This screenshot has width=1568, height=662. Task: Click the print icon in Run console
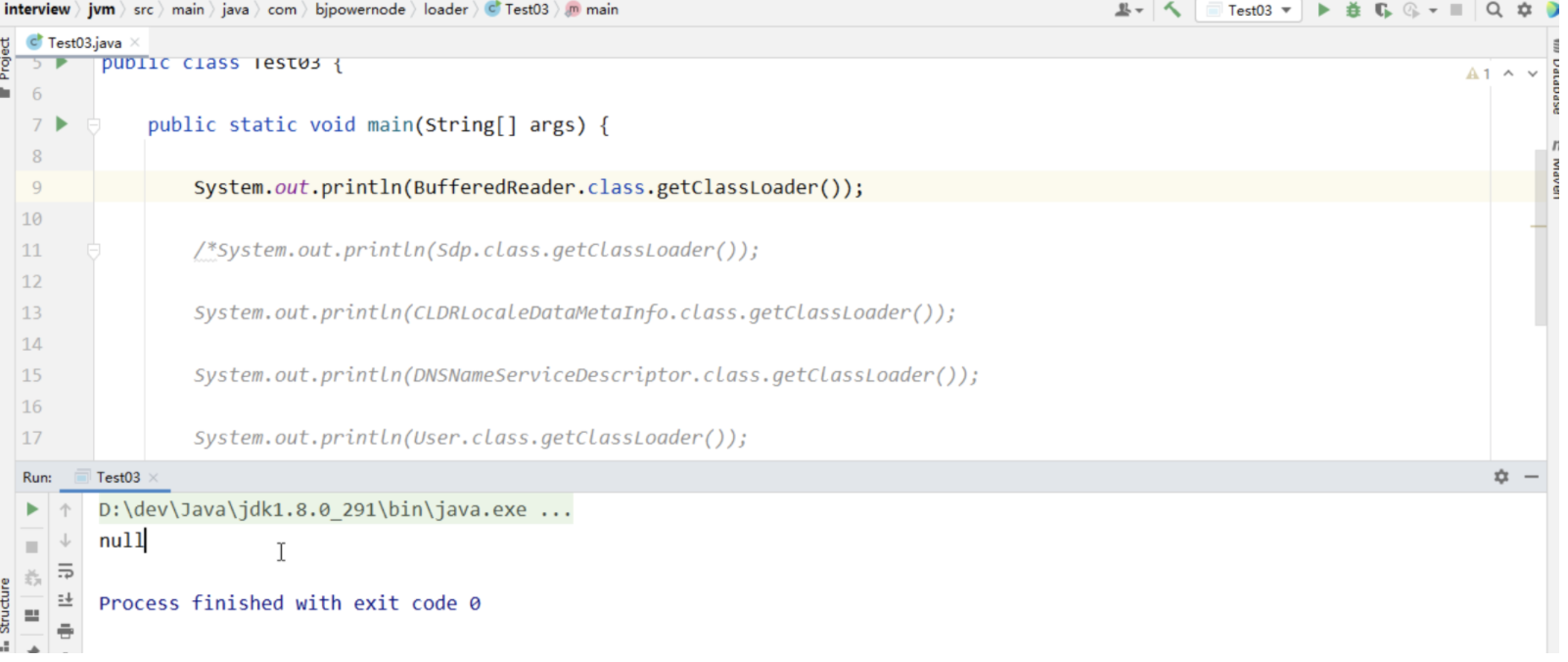point(66,631)
